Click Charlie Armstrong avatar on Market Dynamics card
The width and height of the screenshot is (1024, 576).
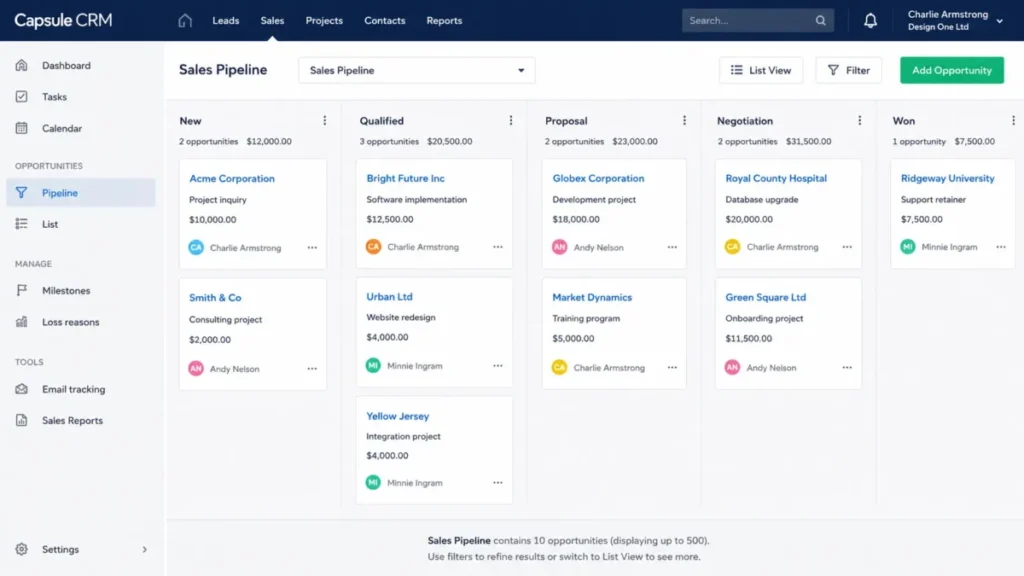(x=560, y=368)
